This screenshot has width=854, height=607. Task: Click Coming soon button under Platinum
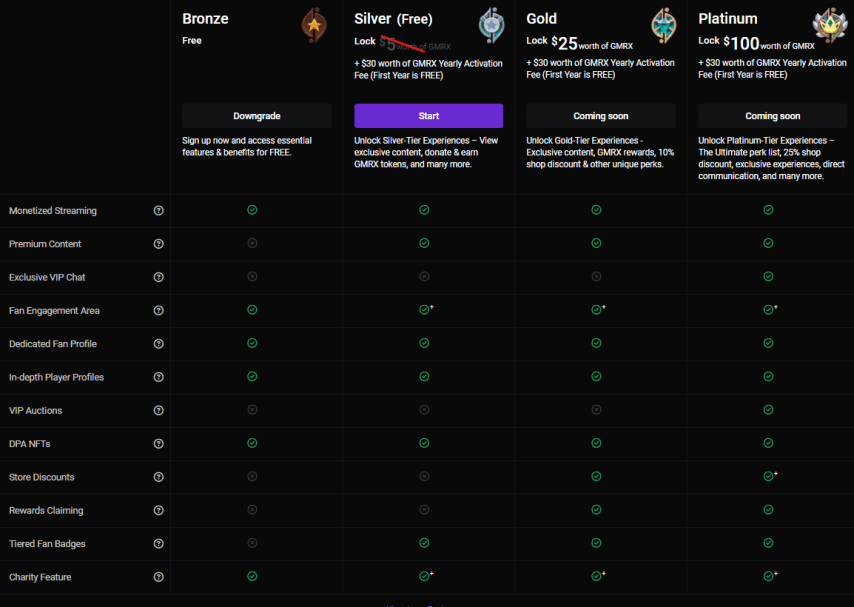772,116
